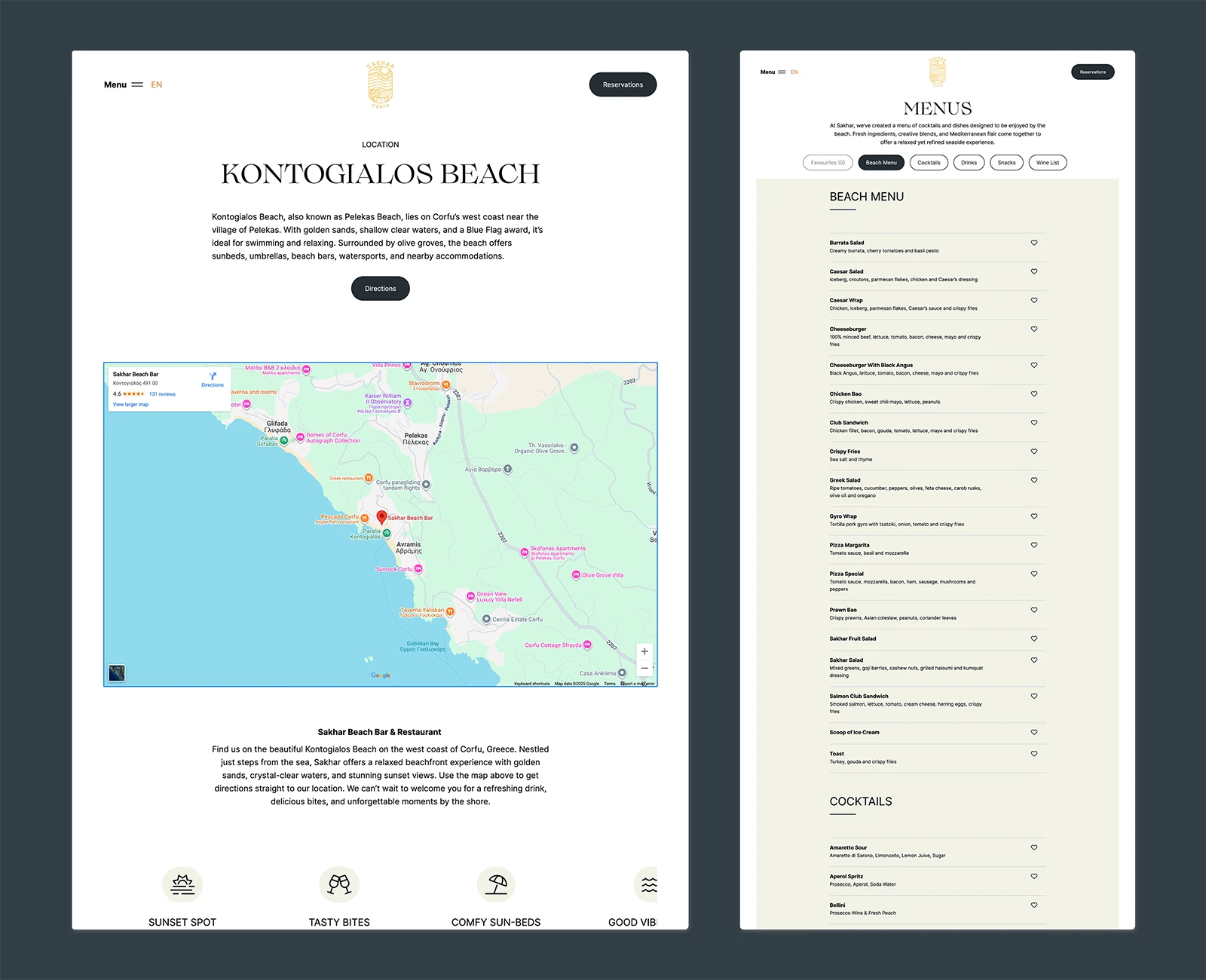Click Reservations button on location page
1206x980 pixels.
click(623, 85)
